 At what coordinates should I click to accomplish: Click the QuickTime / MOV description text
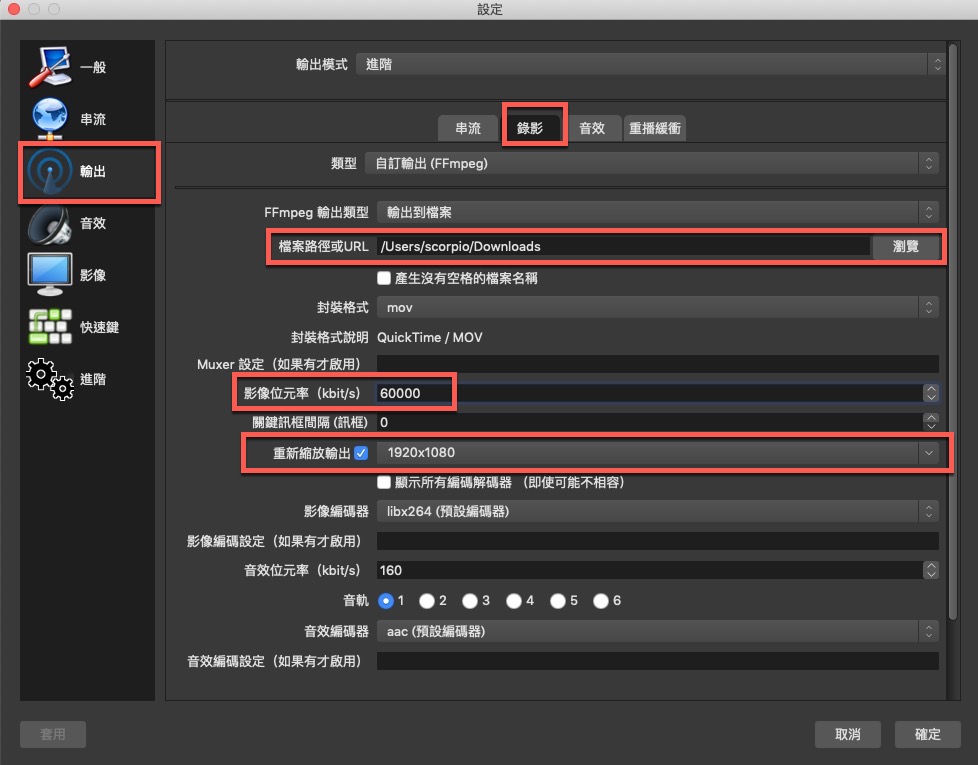pyautogui.click(x=430, y=337)
